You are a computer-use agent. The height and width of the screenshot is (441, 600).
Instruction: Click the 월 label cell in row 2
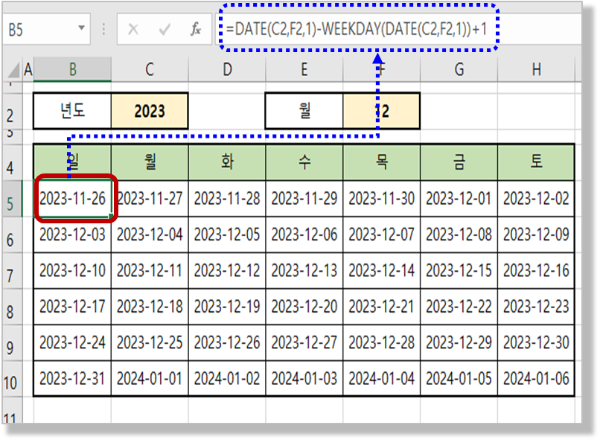tap(304, 111)
